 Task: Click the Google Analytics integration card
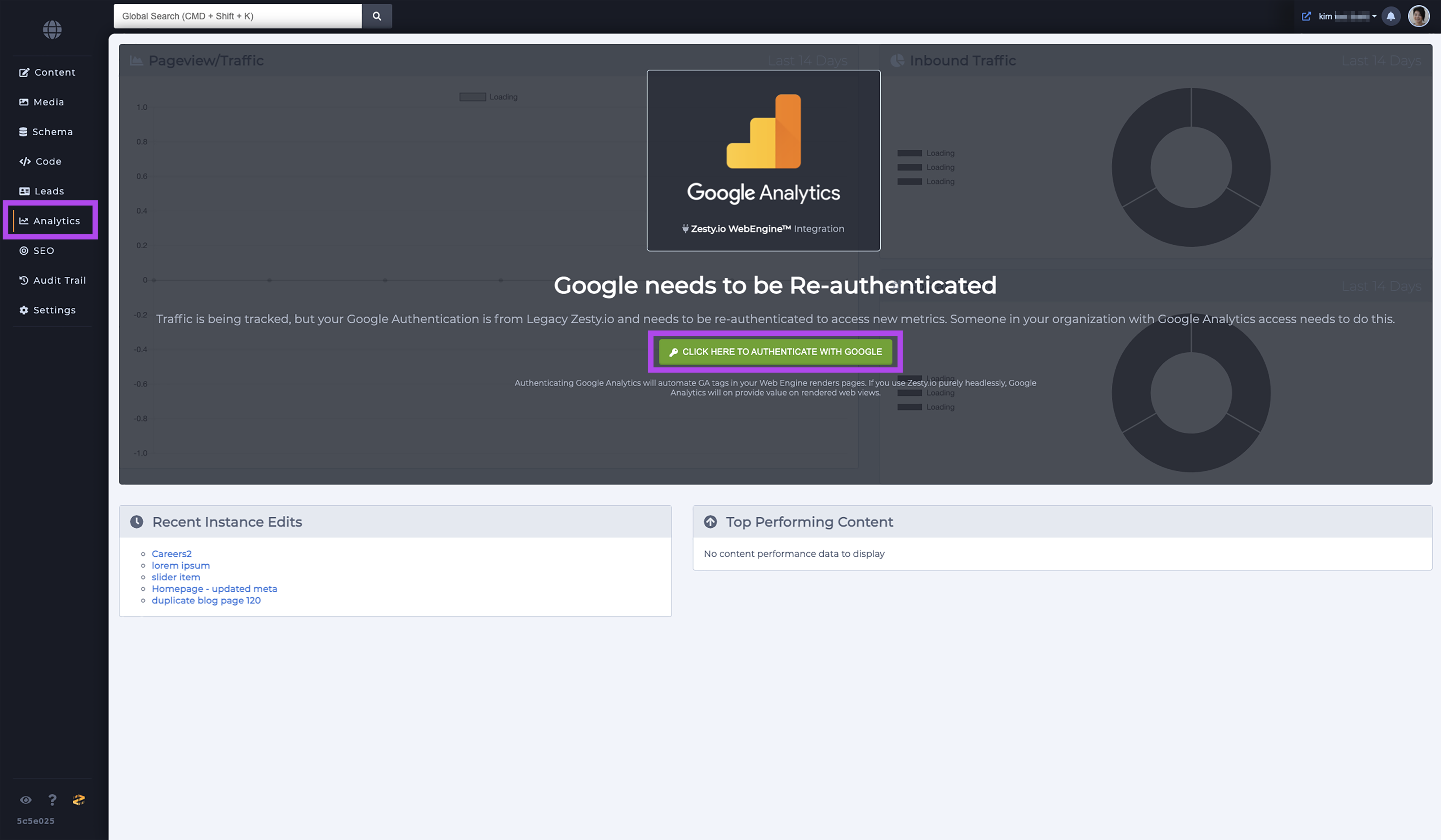click(x=763, y=160)
